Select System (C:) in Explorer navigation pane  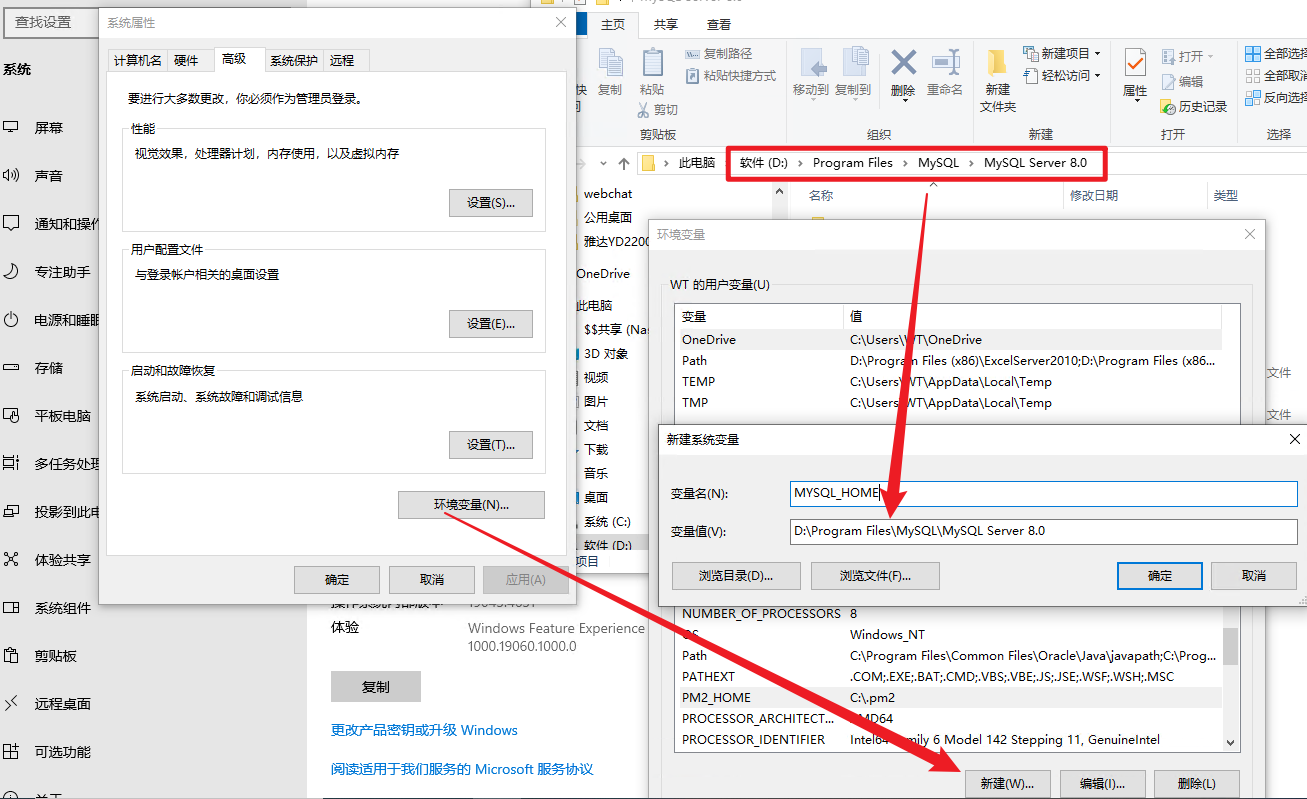coord(608,522)
